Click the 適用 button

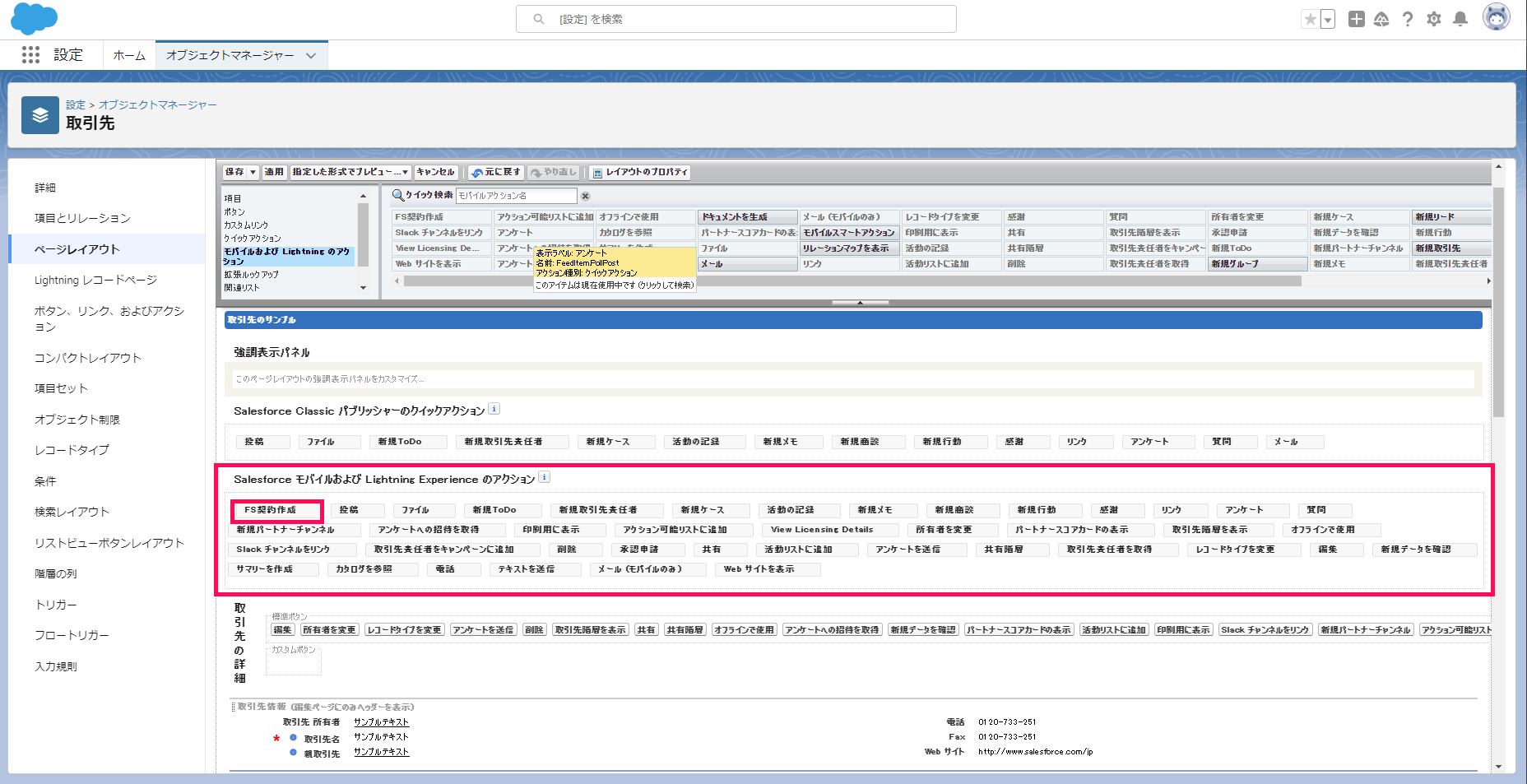click(x=274, y=172)
